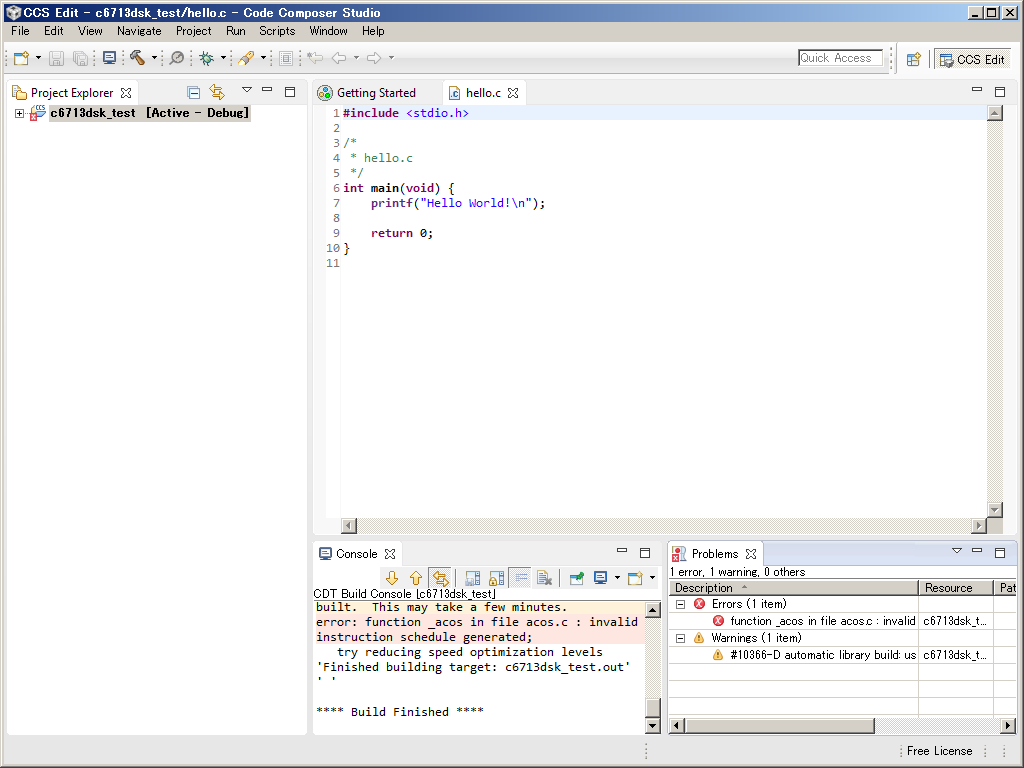Click the Back navigation arrow

339,58
